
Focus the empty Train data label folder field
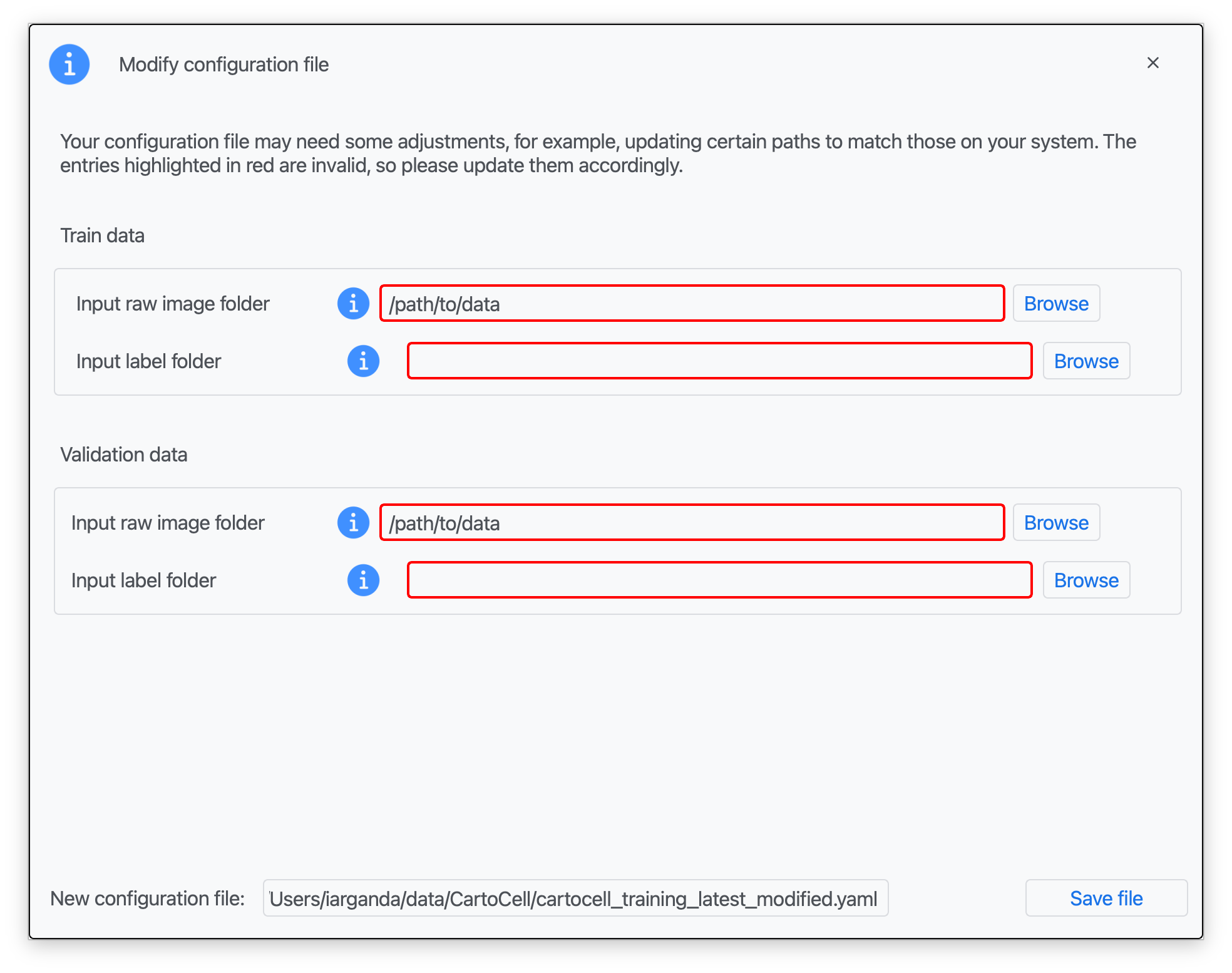(x=720, y=361)
